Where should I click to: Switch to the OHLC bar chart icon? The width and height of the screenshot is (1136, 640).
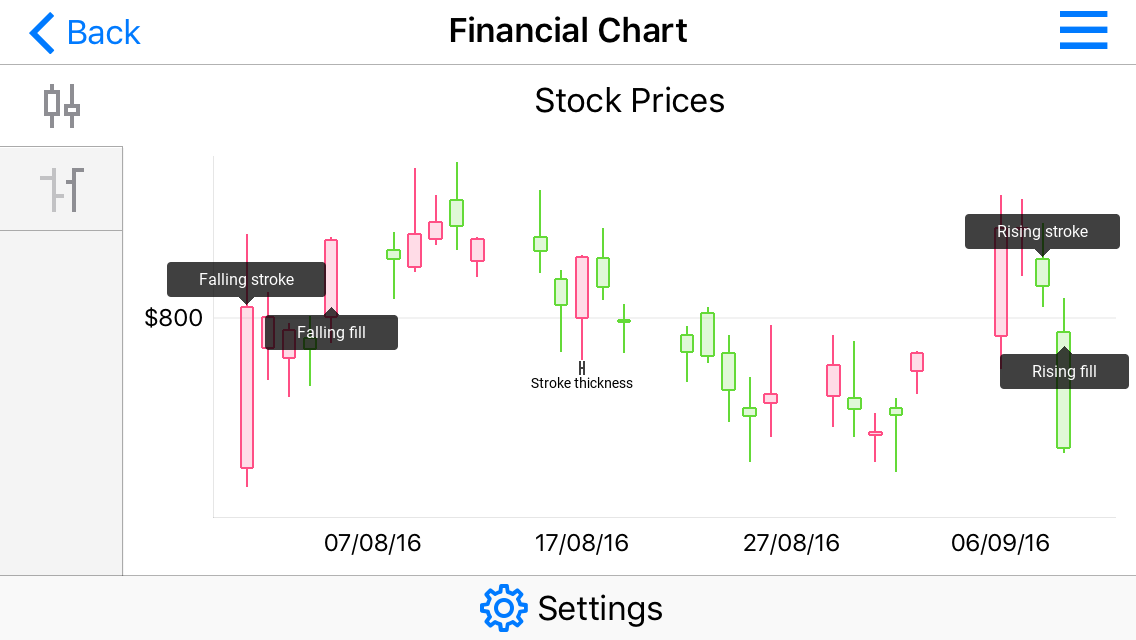click(61, 189)
